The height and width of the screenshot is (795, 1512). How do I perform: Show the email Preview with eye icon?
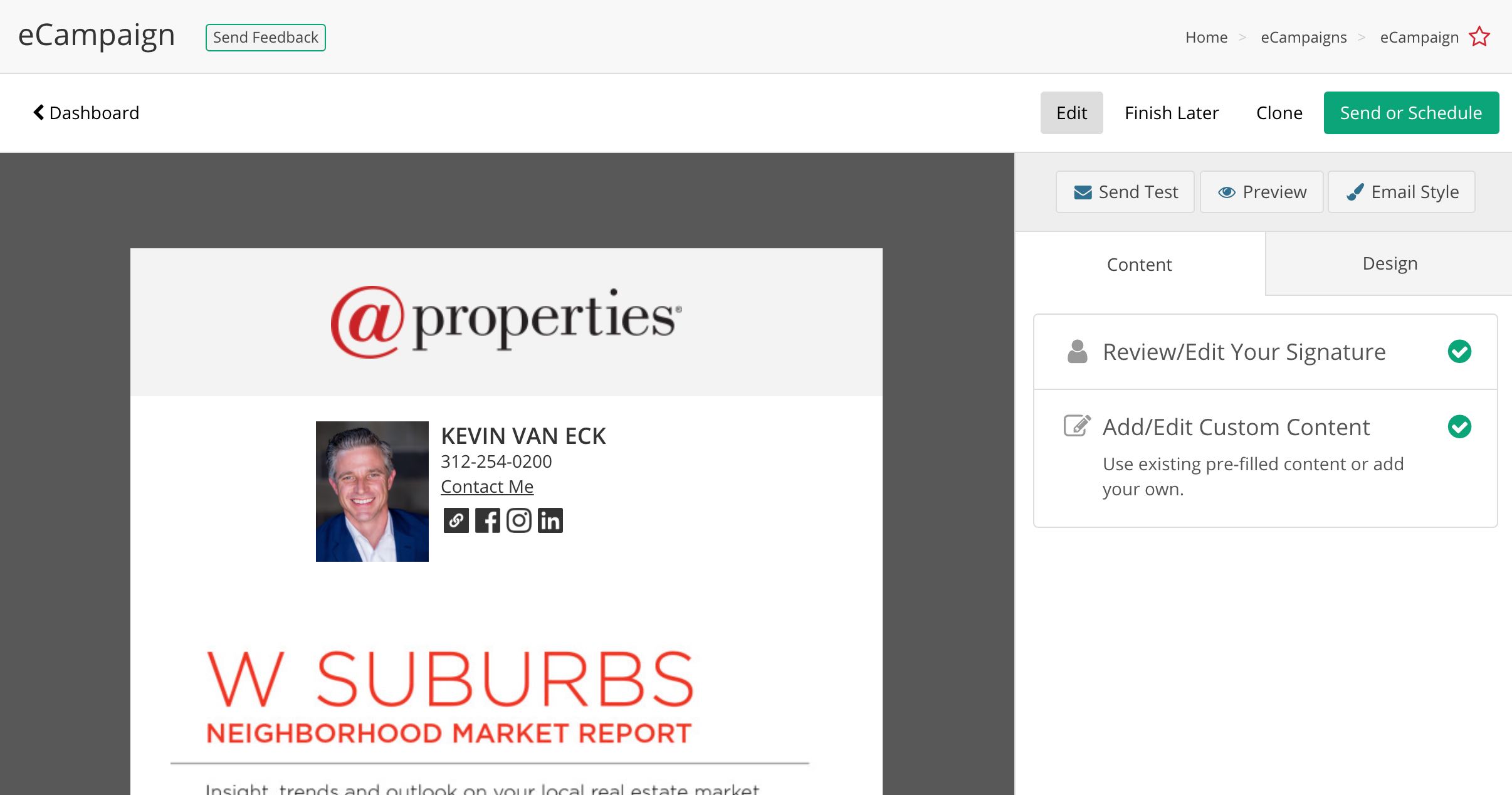click(1261, 192)
